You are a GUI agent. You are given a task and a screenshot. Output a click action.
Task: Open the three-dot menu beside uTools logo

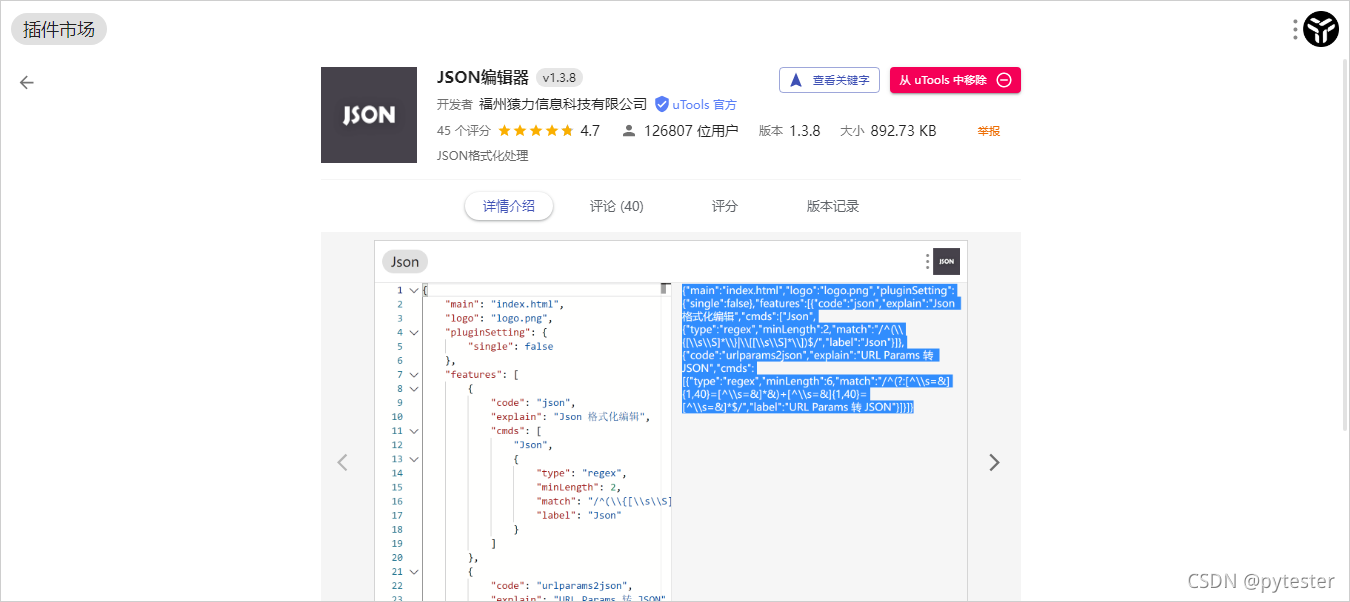1295,29
